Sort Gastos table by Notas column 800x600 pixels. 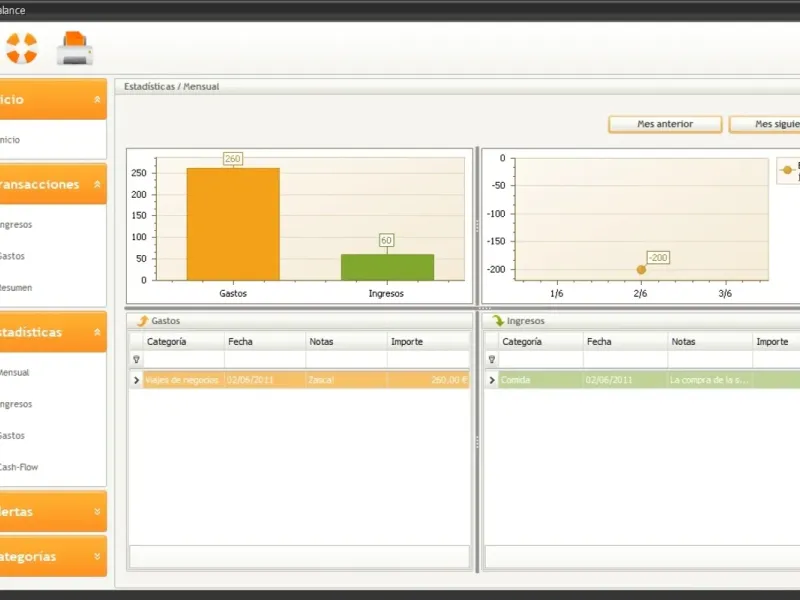[346, 341]
